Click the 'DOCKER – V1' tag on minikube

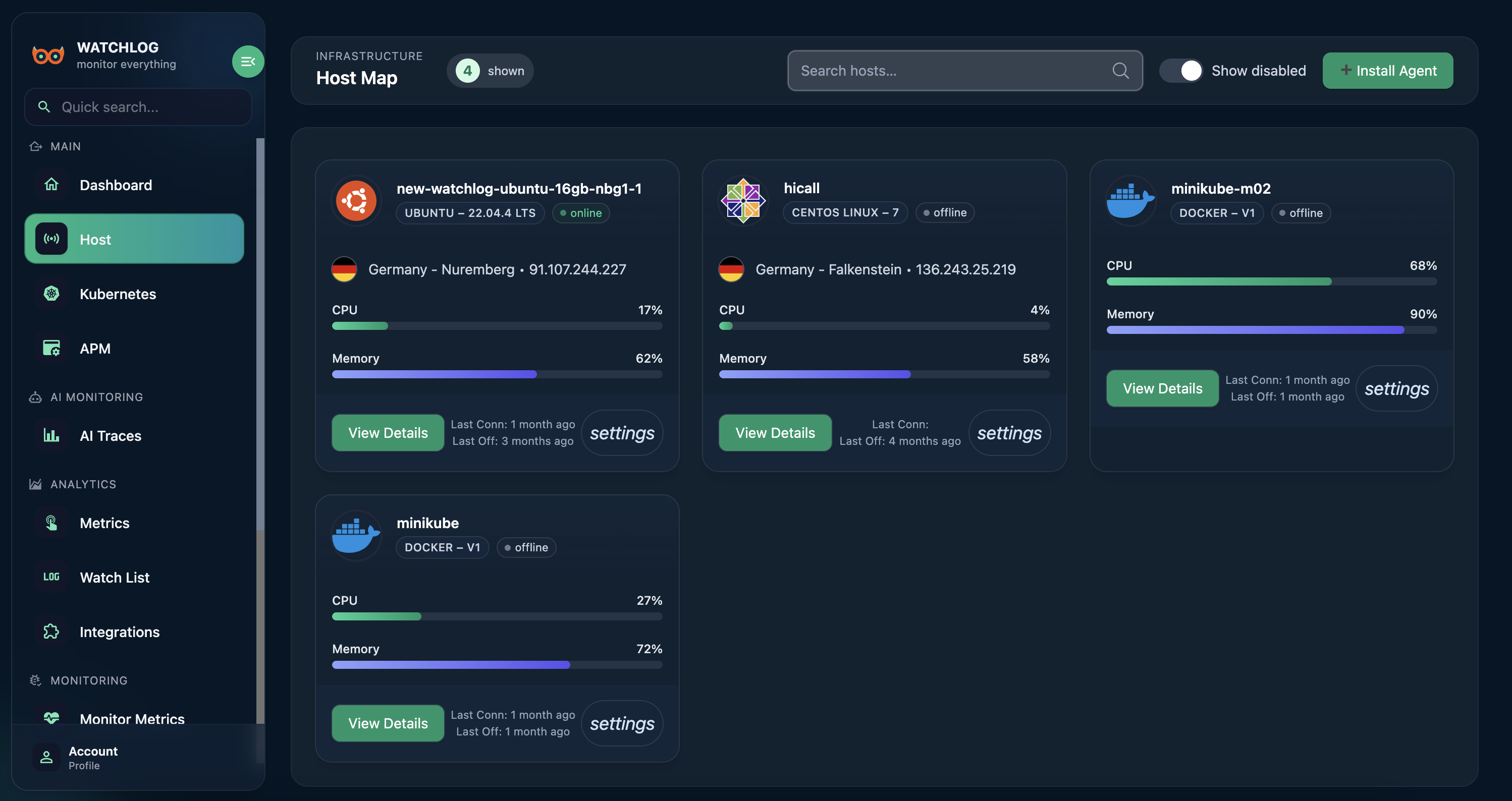pyautogui.click(x=443, y=547)
